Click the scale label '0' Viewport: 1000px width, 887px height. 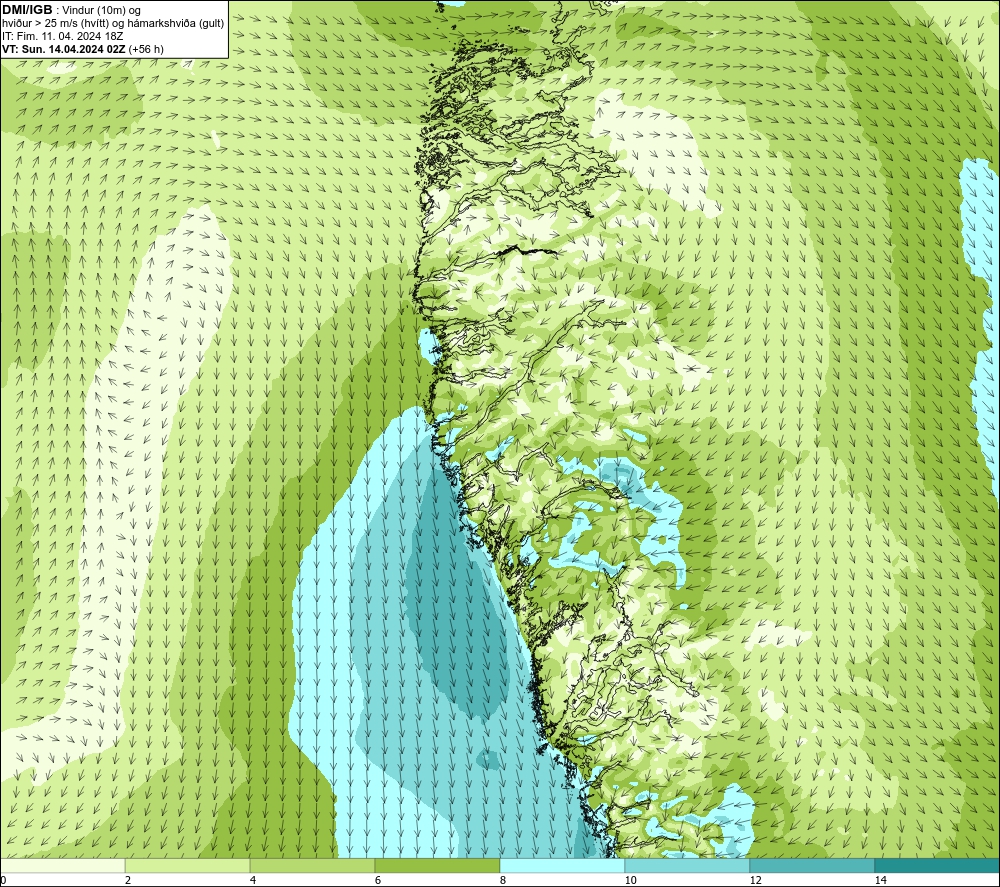(3, 880)
